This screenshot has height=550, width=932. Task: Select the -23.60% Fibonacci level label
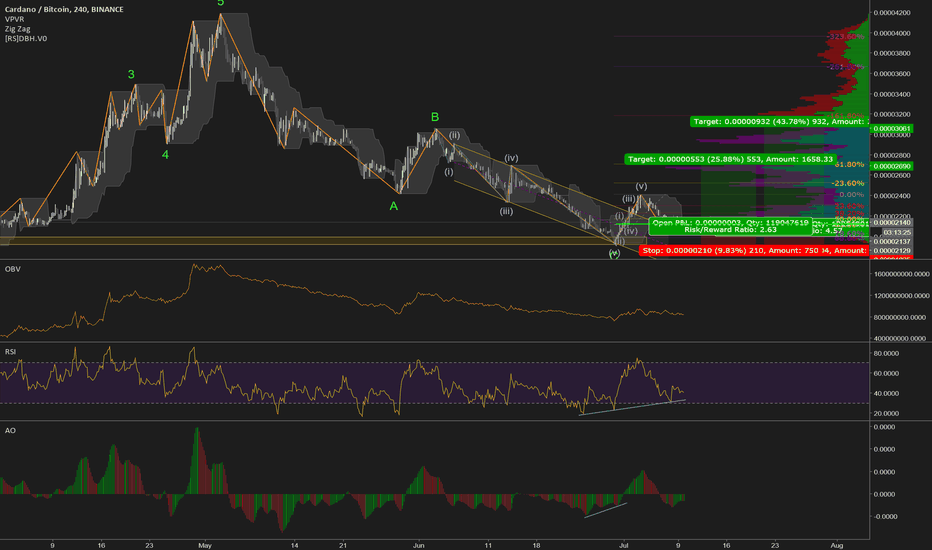(x=848, y=183)
